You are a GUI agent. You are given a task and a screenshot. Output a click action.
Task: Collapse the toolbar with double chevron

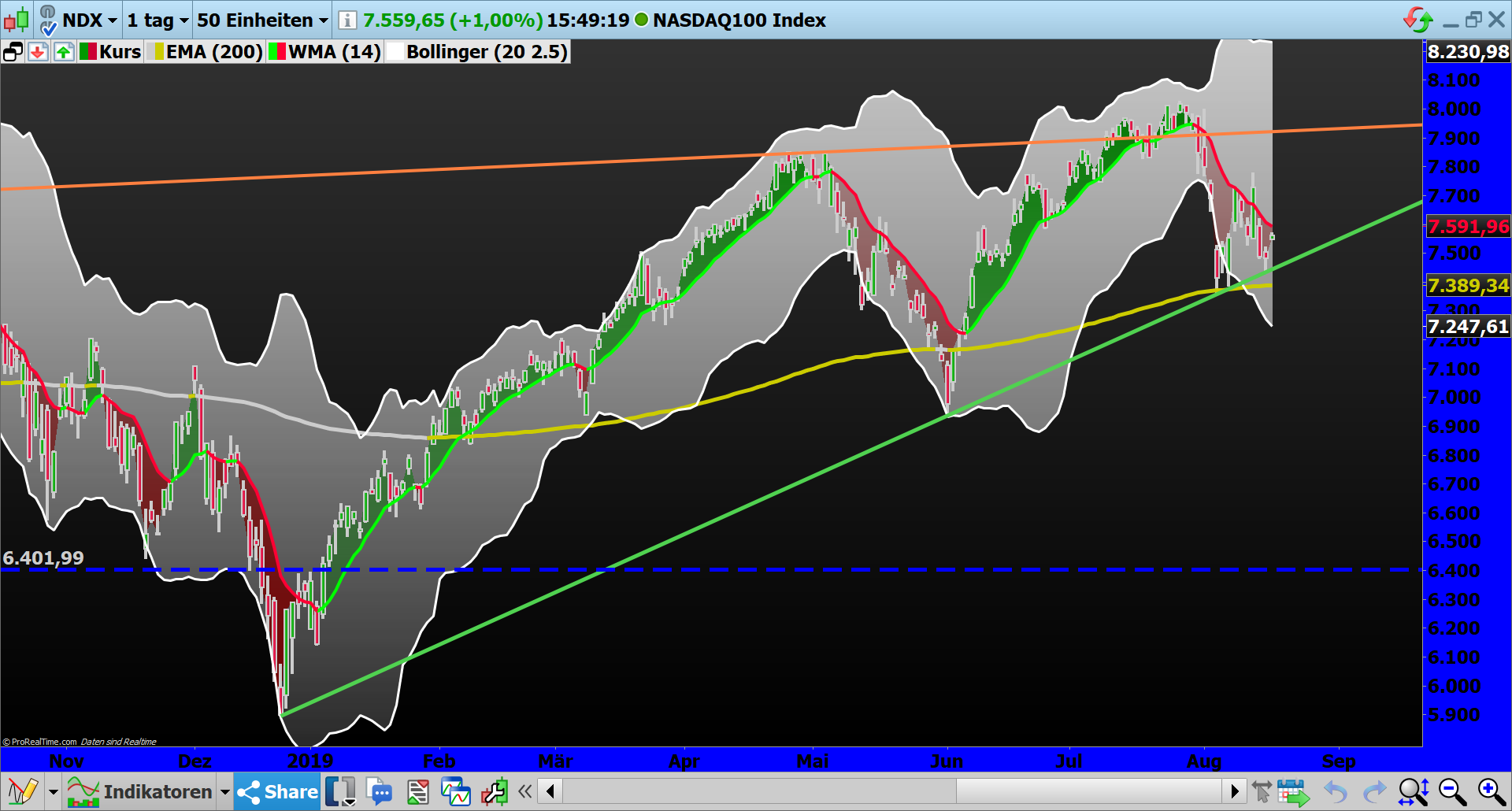click(x=524, y=791)
